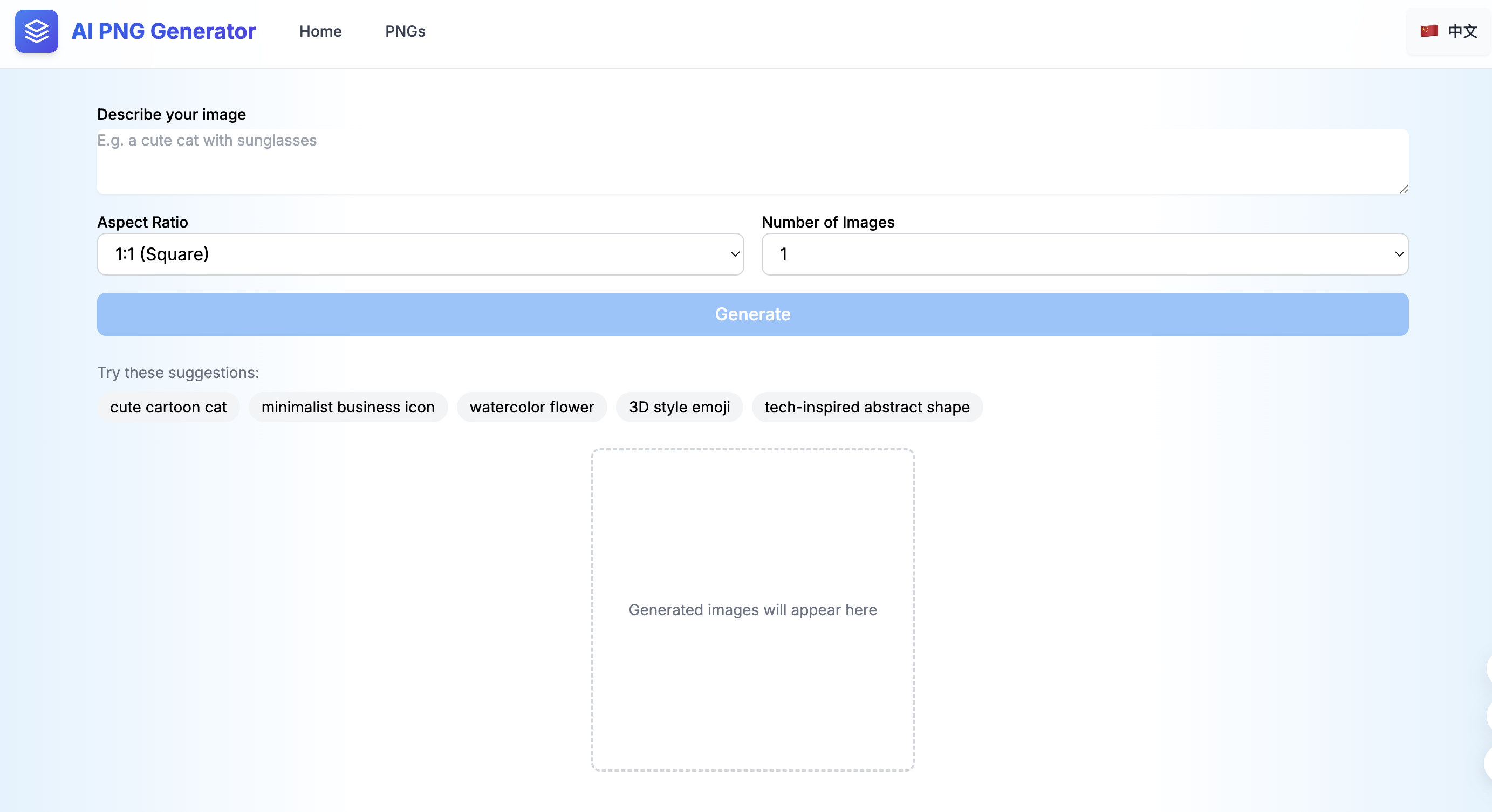Open the Number of Images dropdown

(1084, 254)
